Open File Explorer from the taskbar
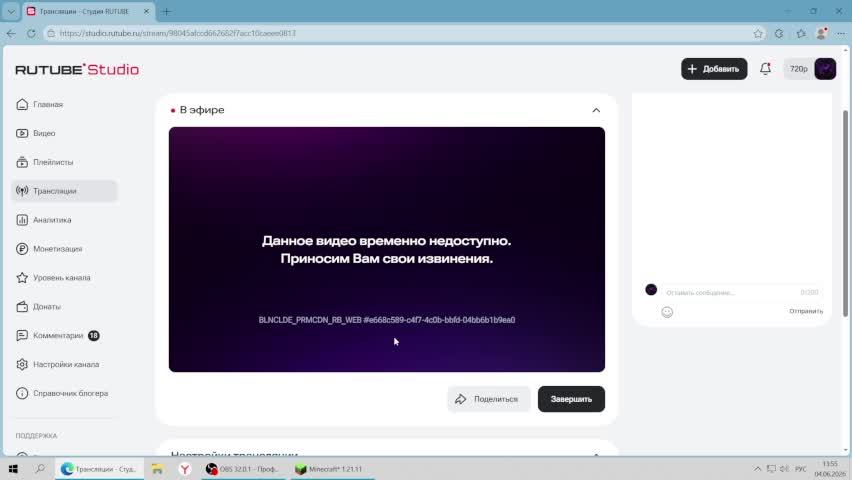This screenshot has width=852, height=480. 157,469
